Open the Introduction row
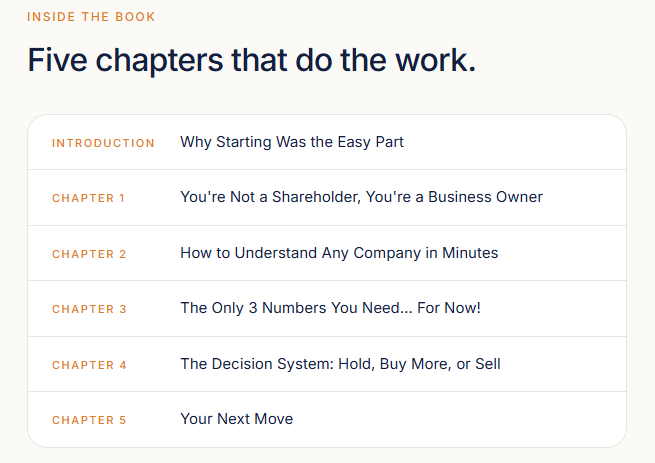Screen dimensions: 655x463 [x=327, y=142]
